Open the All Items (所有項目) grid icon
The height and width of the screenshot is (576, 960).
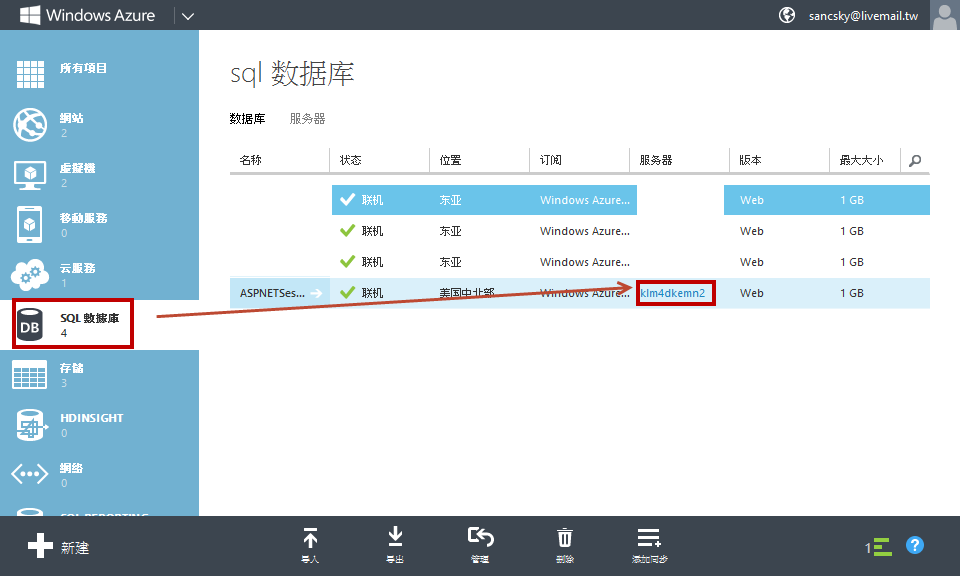[30, 74]
